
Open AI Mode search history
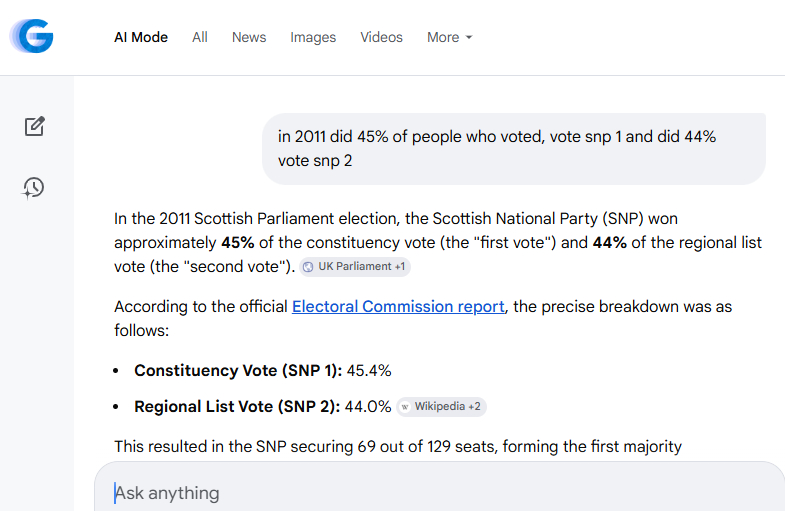[35, 187]
